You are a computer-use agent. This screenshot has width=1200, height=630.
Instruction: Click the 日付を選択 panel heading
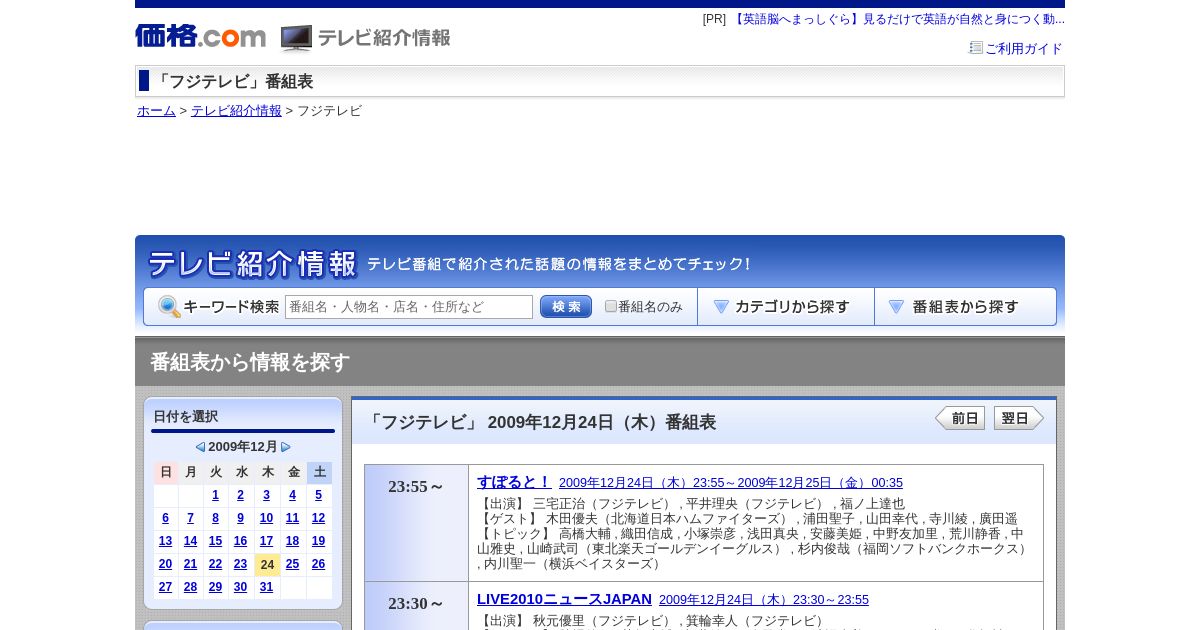coord(186,417)
